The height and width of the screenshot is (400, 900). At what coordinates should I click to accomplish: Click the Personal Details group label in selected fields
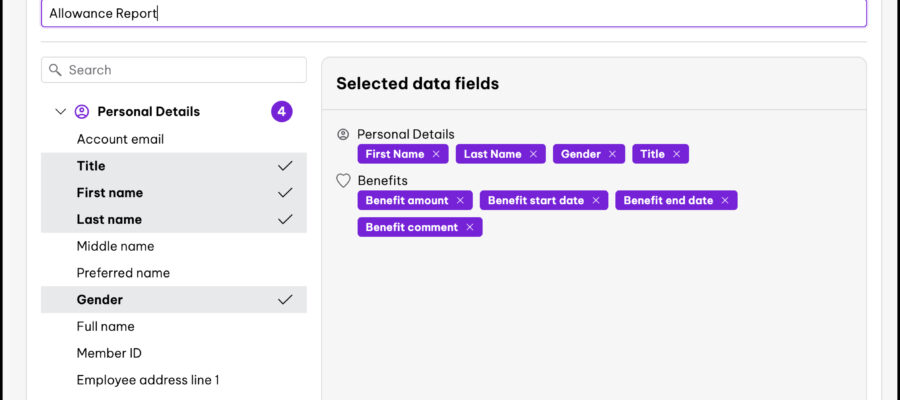(406, 134)
